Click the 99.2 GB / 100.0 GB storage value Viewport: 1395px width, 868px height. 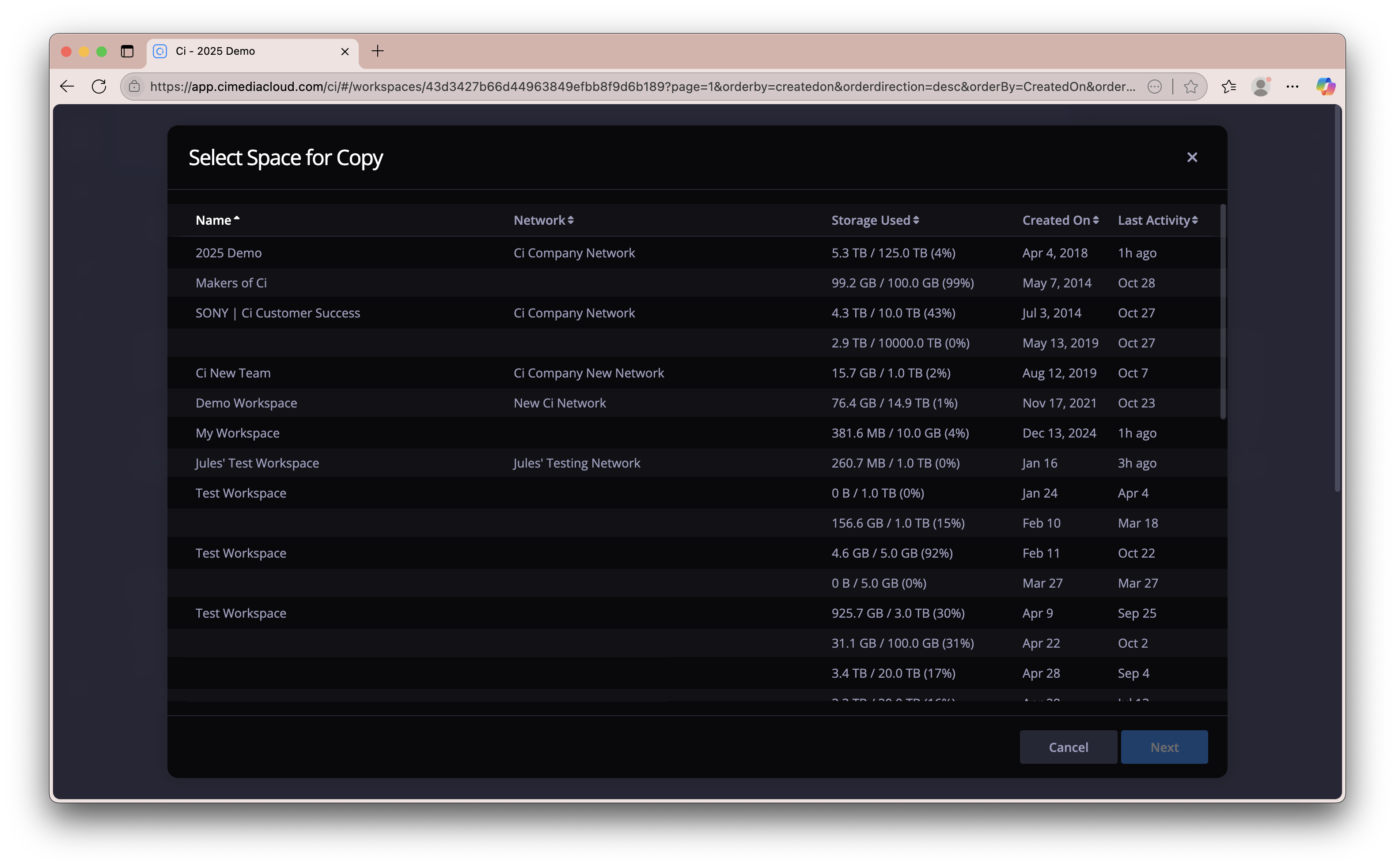(x=902, y=283)
